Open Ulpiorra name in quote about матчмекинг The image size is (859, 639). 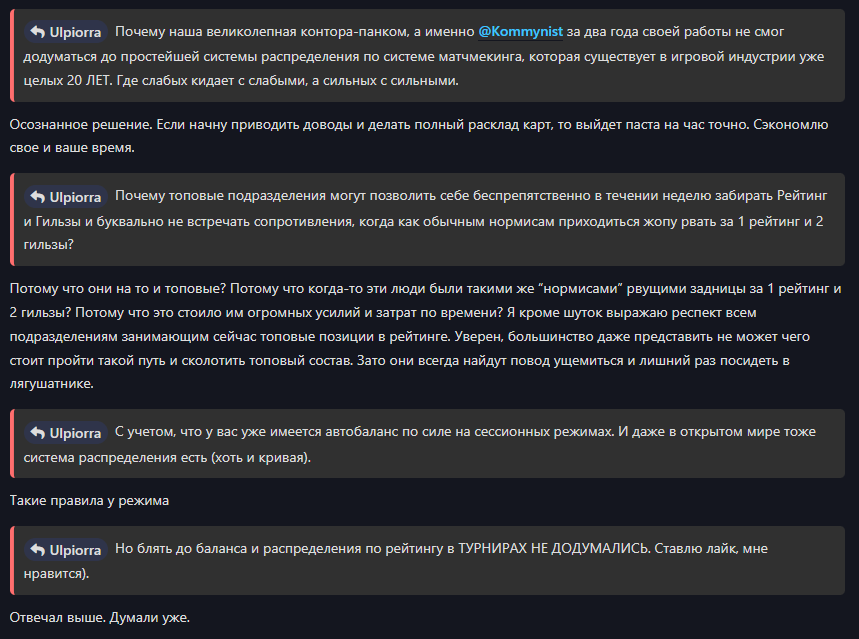click(75, 32)
